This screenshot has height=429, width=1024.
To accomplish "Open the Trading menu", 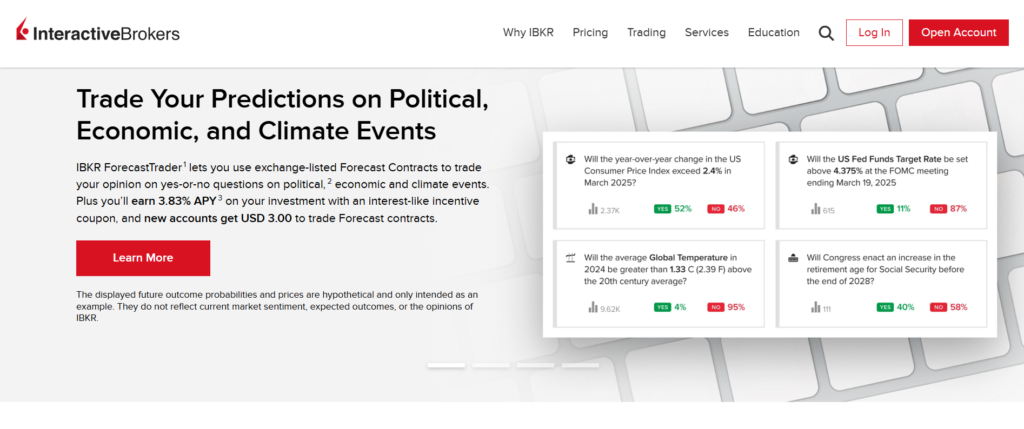I will (647, 33).
